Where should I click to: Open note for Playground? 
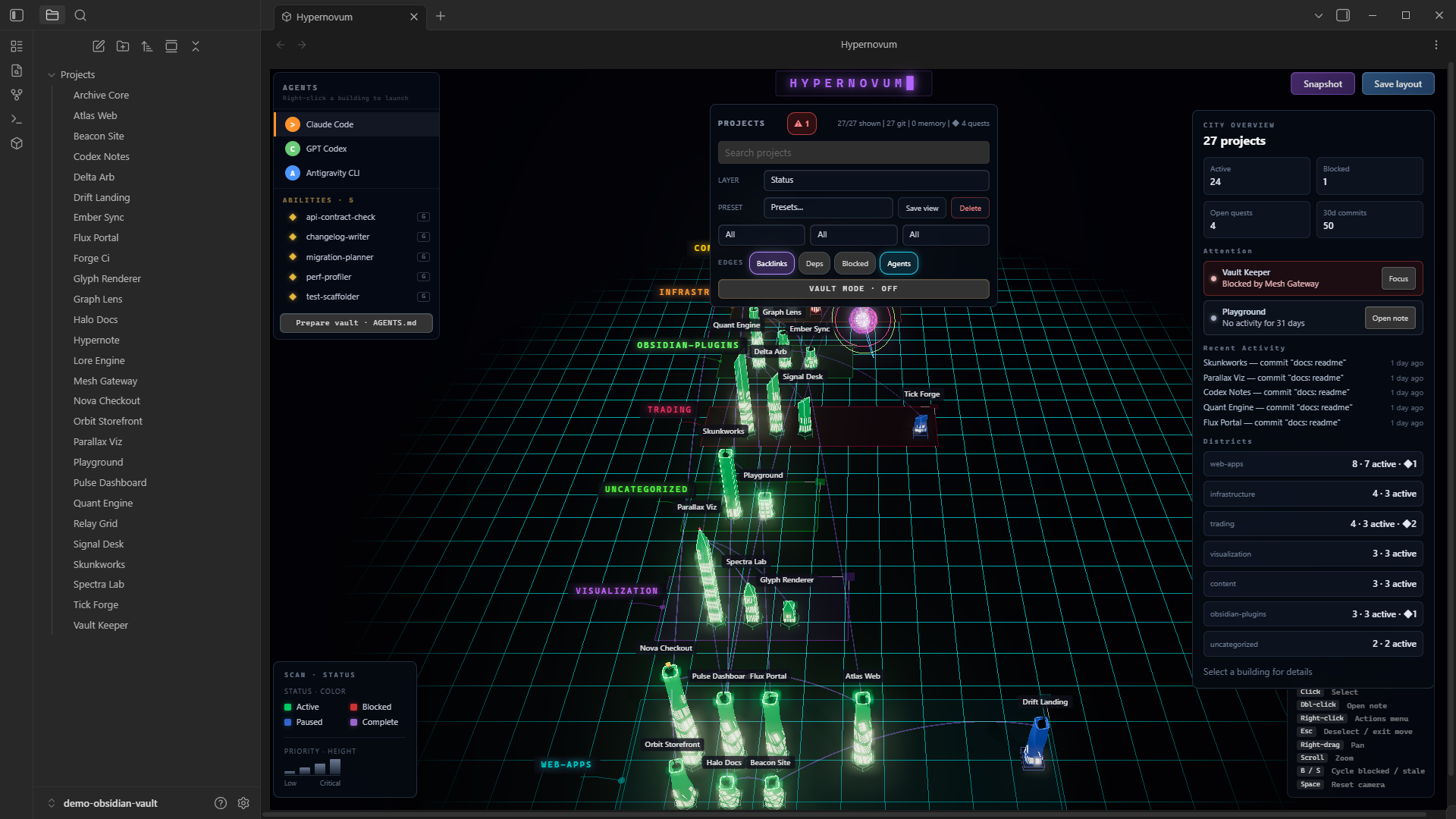pos(1389,318)
